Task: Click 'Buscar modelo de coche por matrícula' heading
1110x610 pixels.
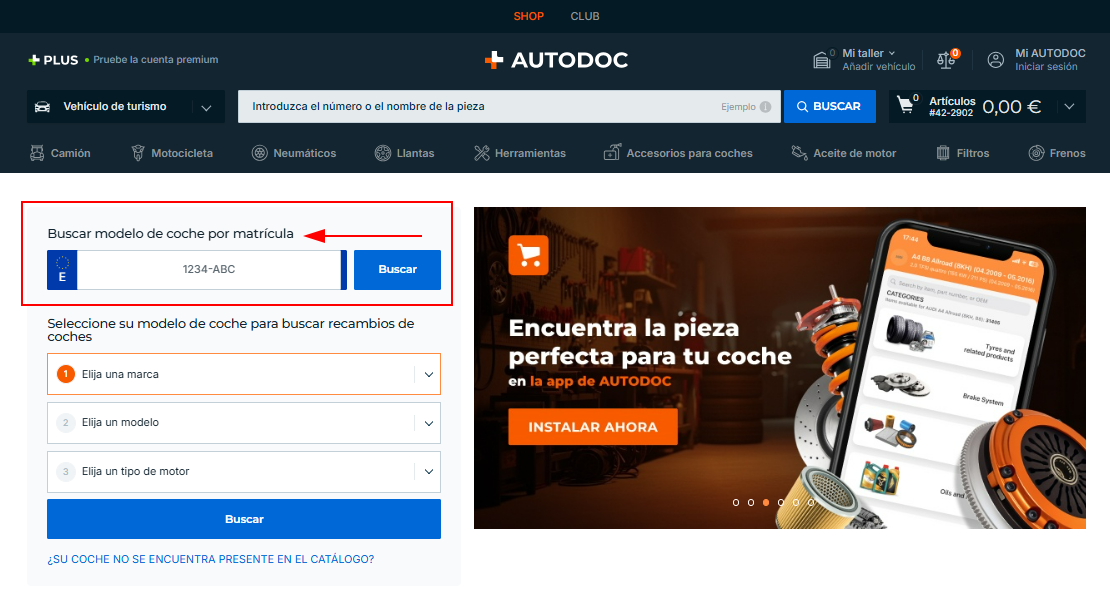Action: tap(171, 234)
